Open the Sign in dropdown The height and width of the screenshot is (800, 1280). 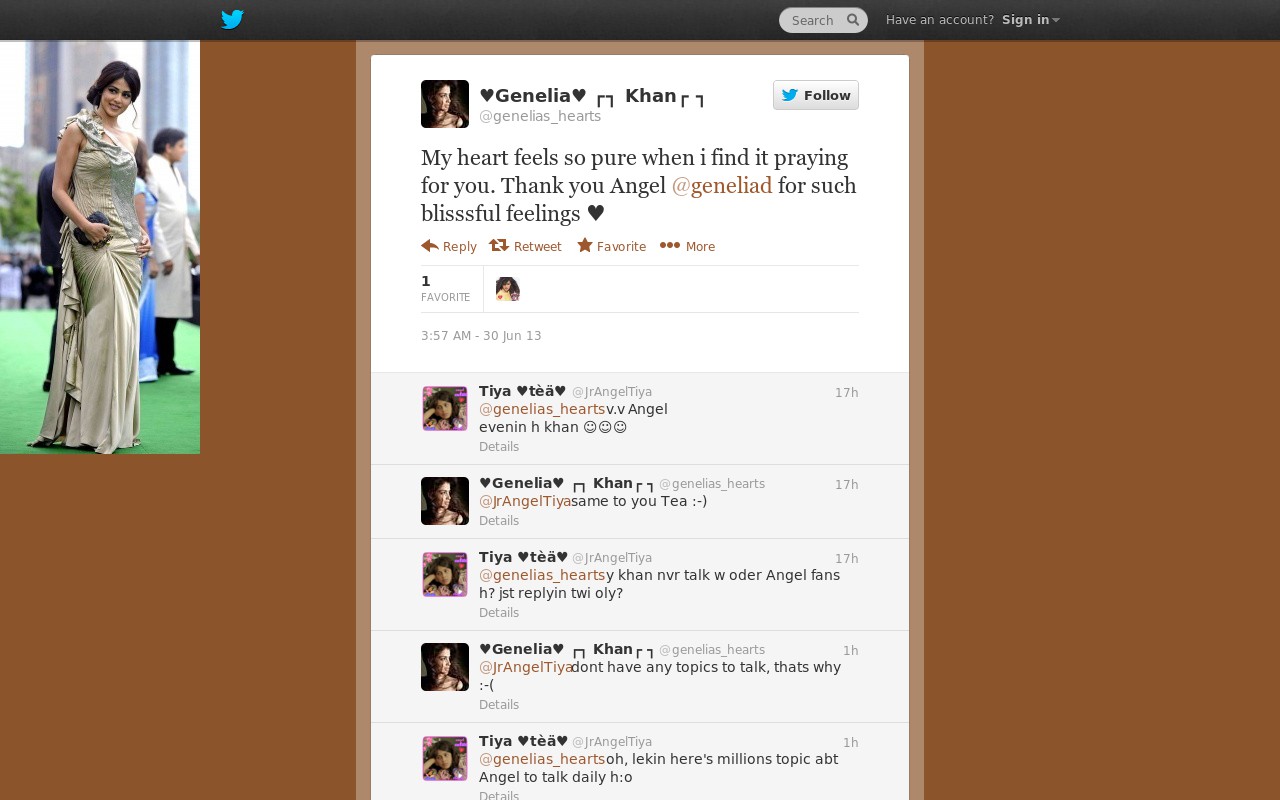click(x=1030, y=20)
